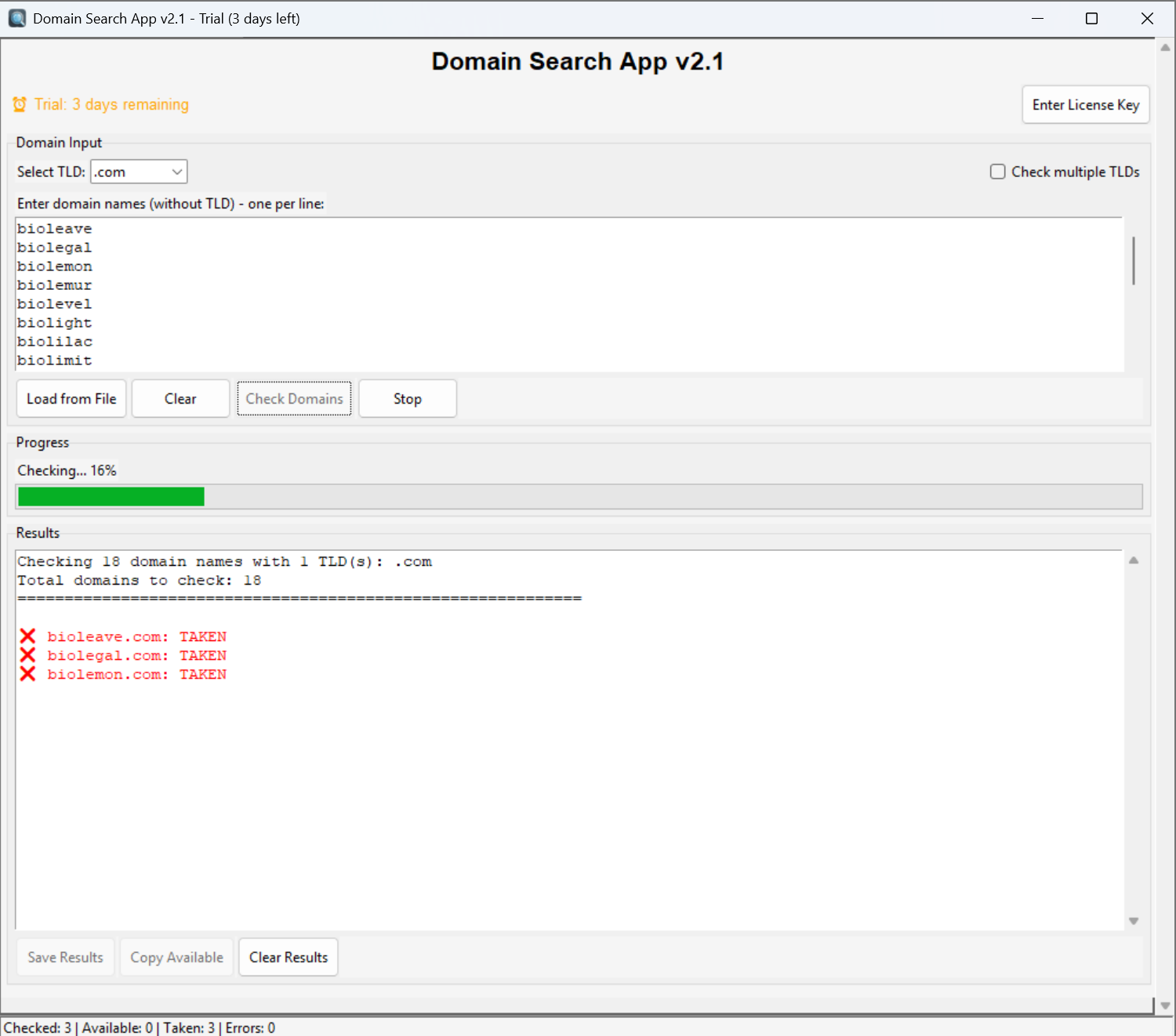Screen dimensions: 1176x1036
Task: Click 'biolilac' in the domain names input
Action: click(55, 342)
